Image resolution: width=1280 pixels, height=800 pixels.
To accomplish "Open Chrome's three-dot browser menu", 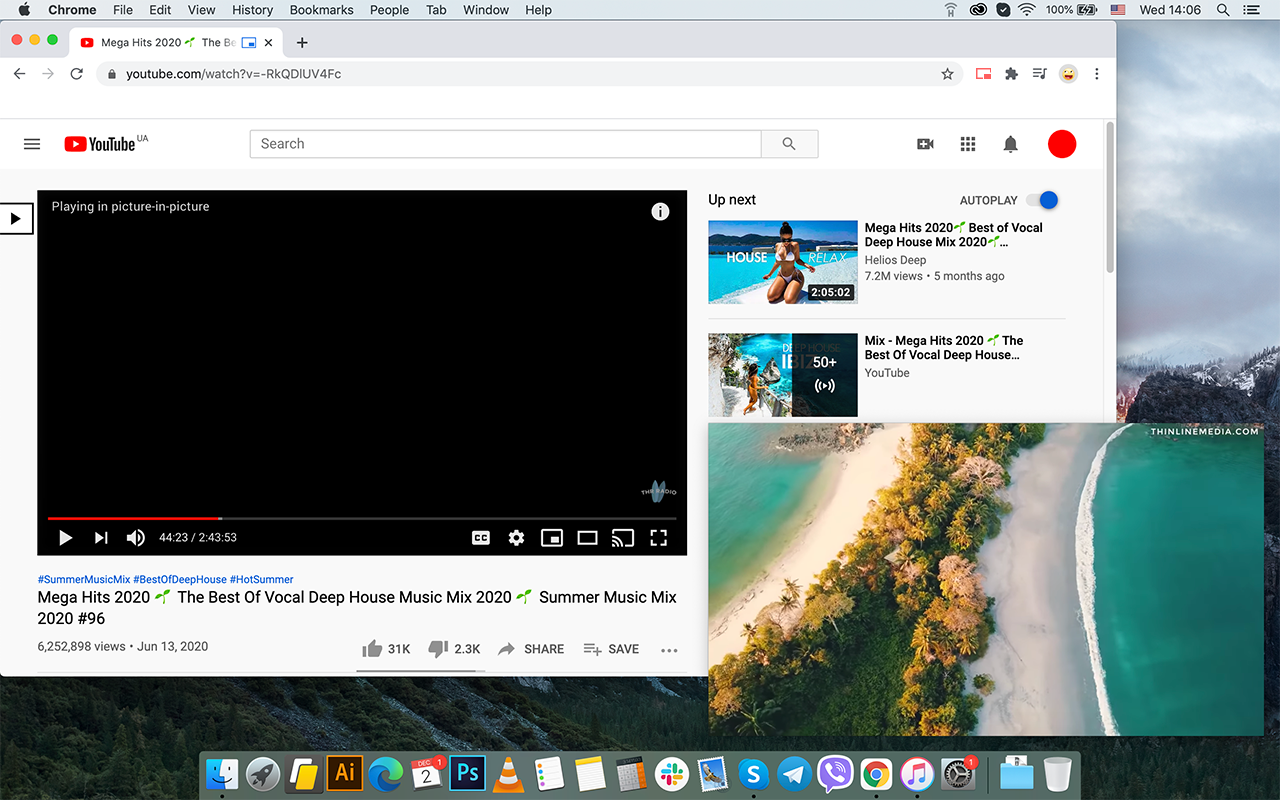I will point(1097,74).
